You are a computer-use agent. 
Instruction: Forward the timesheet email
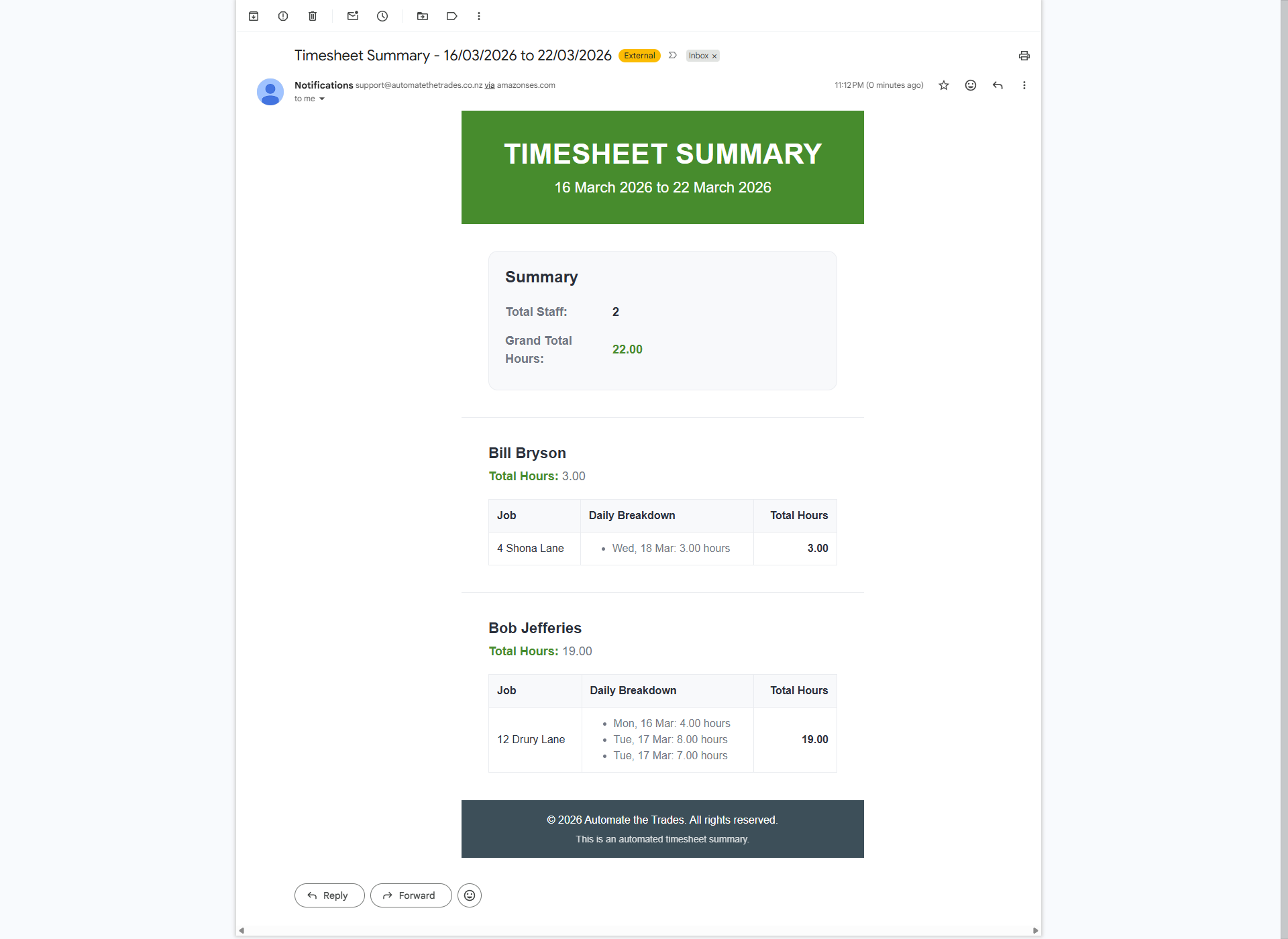(x=411, y=895)
